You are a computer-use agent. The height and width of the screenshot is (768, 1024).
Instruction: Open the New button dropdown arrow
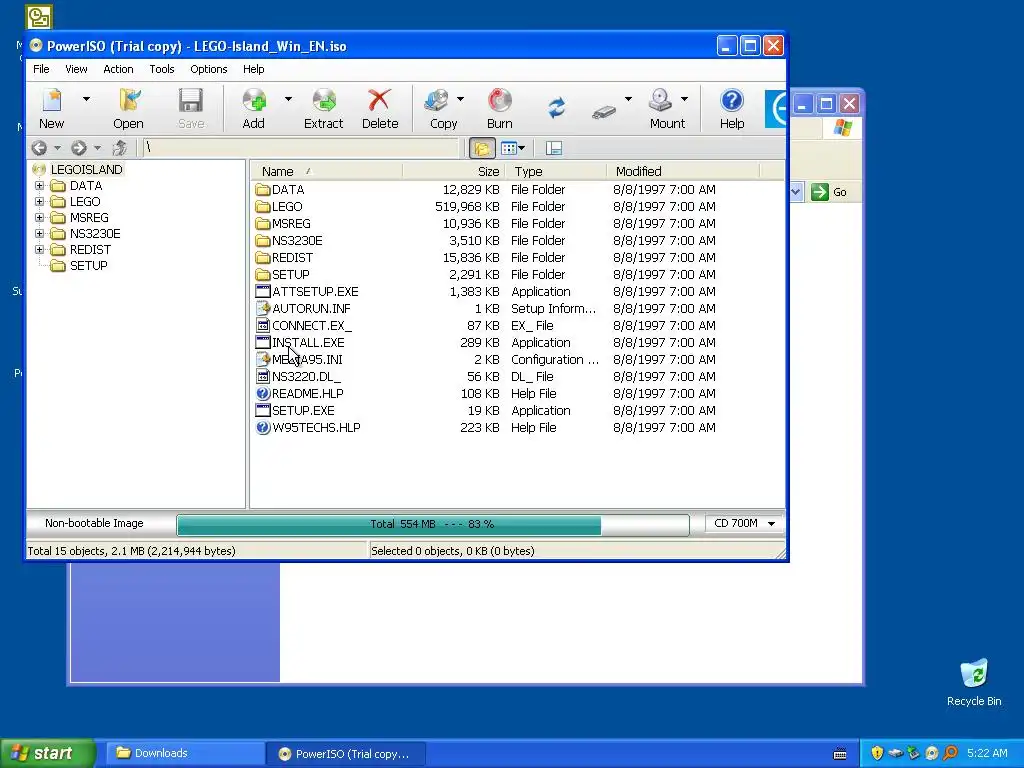click(86, 99)
